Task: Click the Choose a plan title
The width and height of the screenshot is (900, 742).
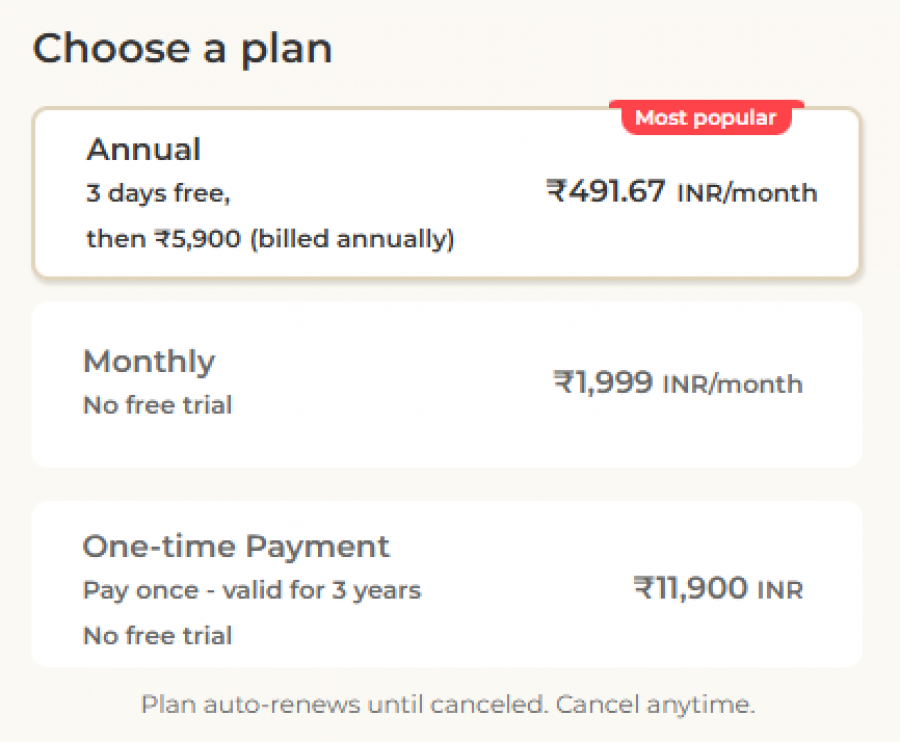Action: [x=184, y=47]
